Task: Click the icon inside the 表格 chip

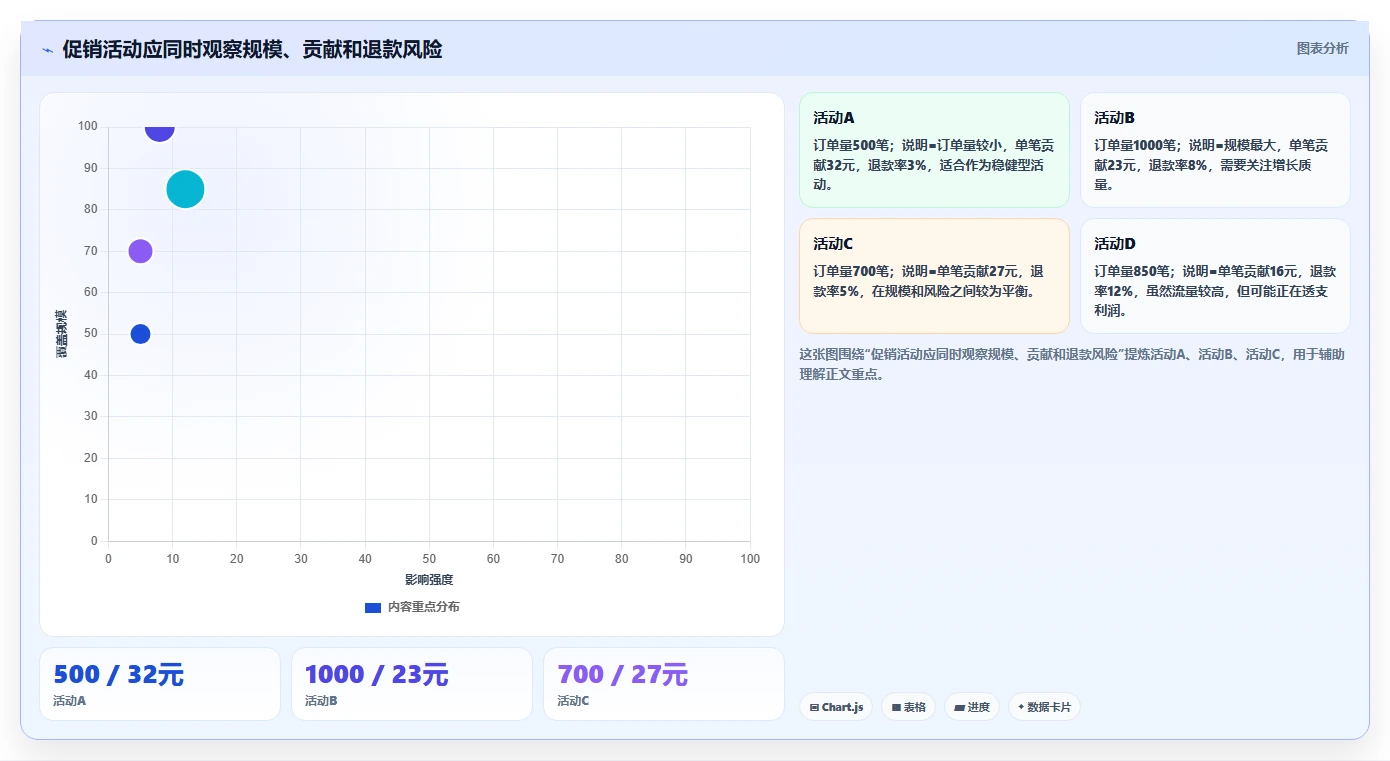Action: pos(896,708)
